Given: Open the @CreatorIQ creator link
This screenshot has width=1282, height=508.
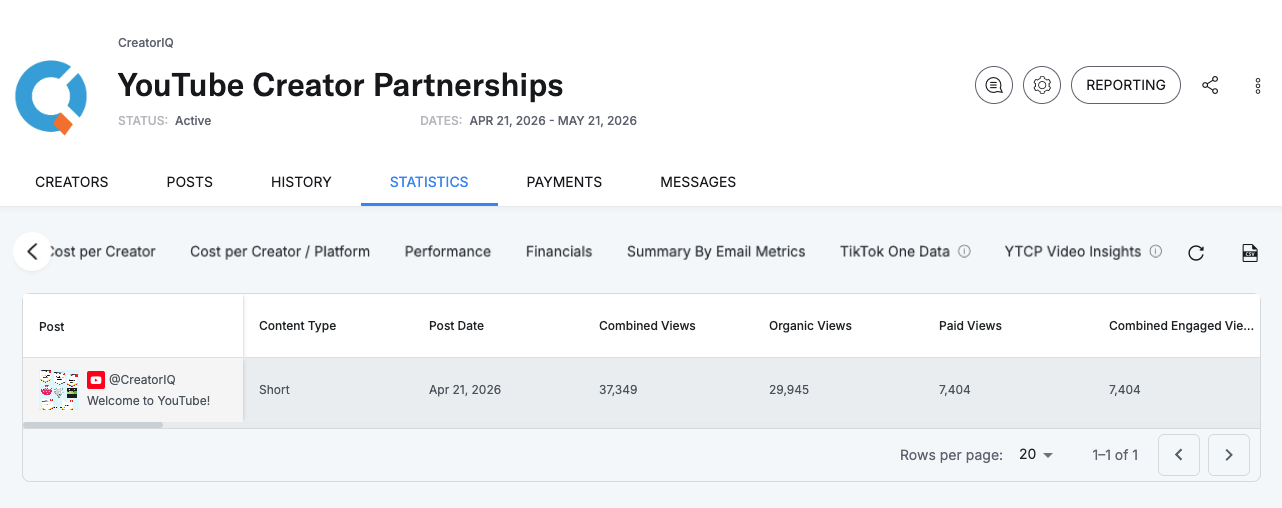Looking at the screenshot, I should [142, 380].
